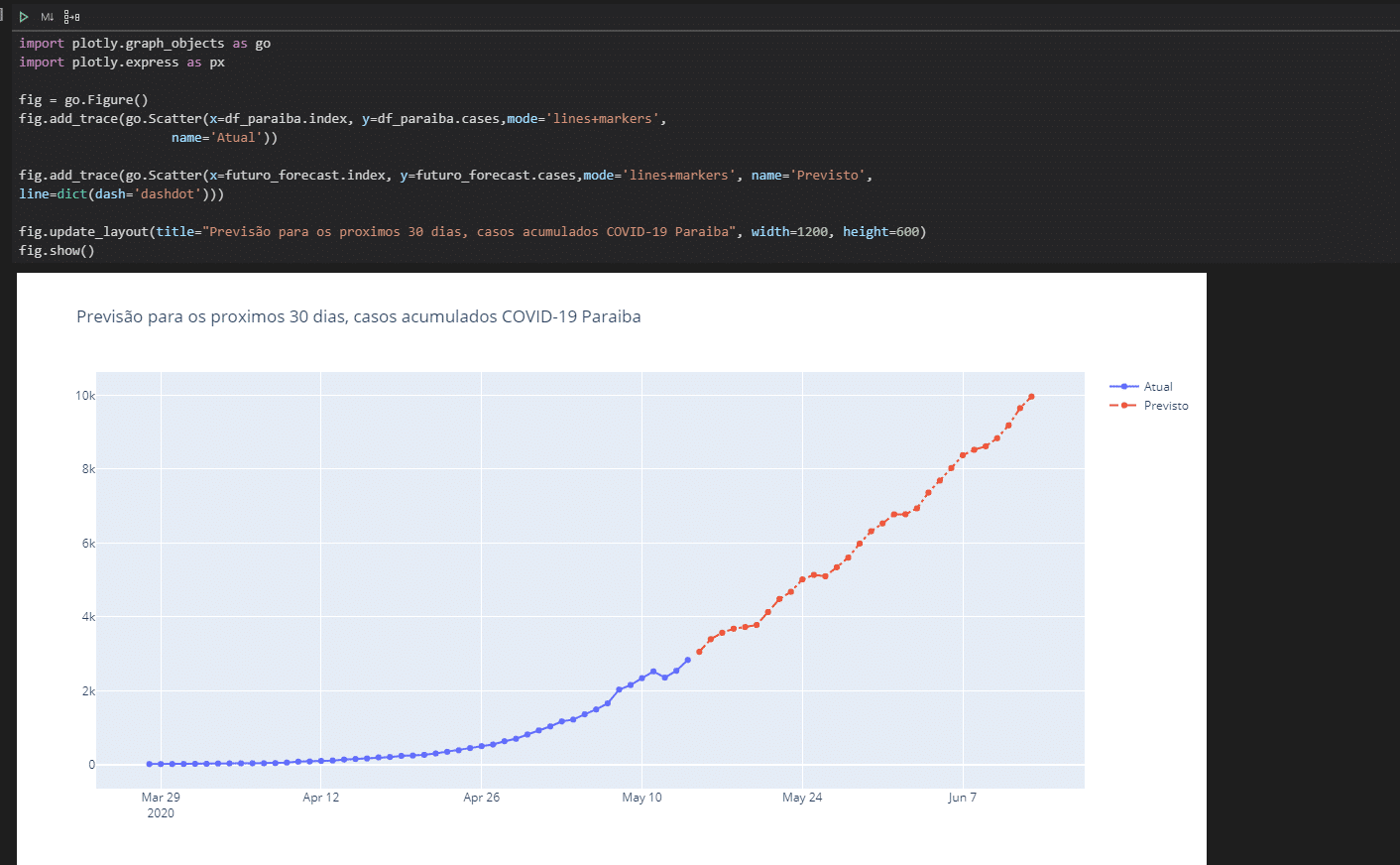Toggle the Previsto trace in the legend
The height and width of the screenshot is (865, 1400).
click(x=1148, y=406)
